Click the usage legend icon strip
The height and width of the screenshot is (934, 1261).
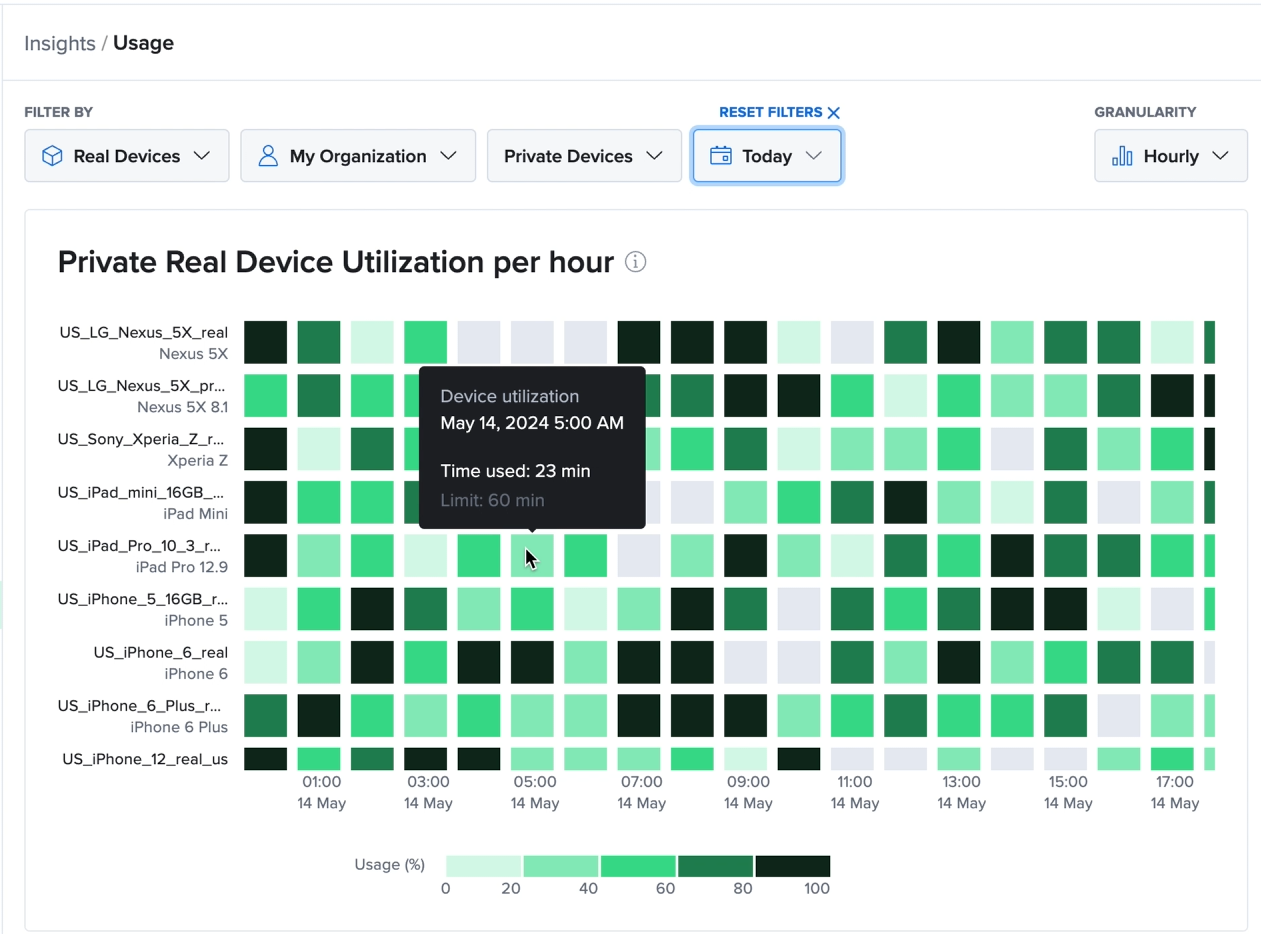(x=637, y=866)
